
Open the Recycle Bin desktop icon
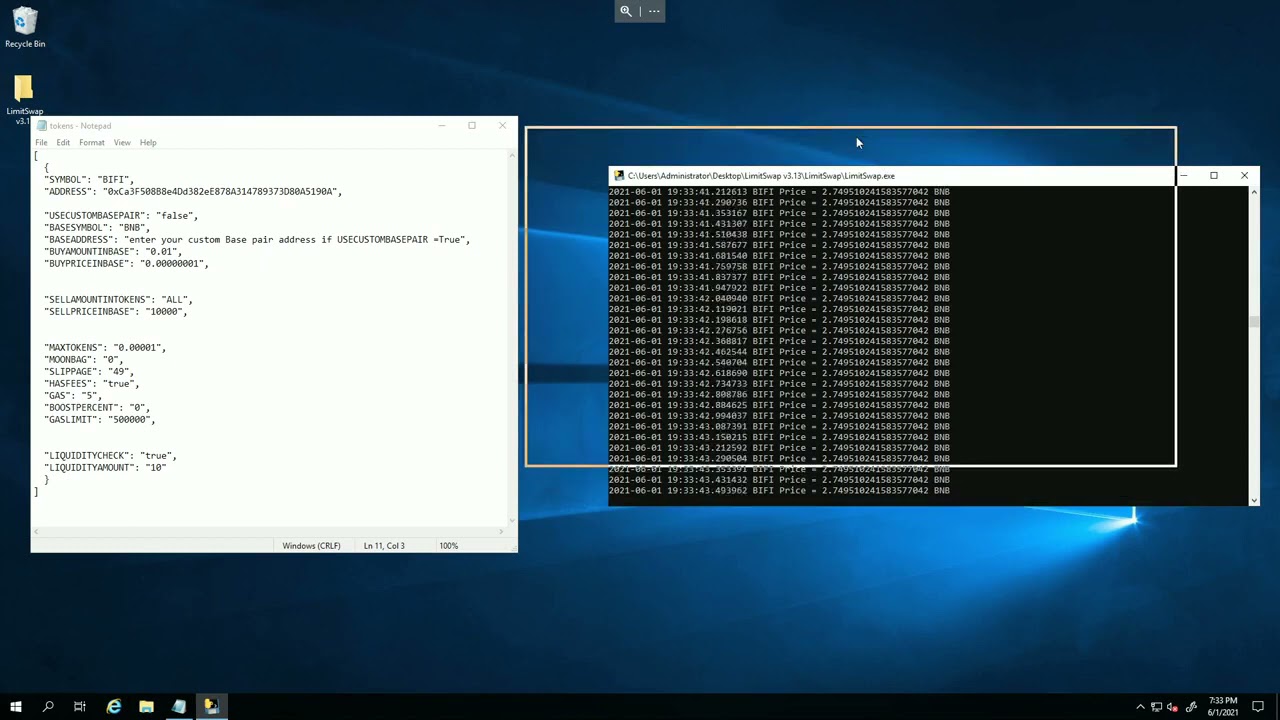[25, 28]
